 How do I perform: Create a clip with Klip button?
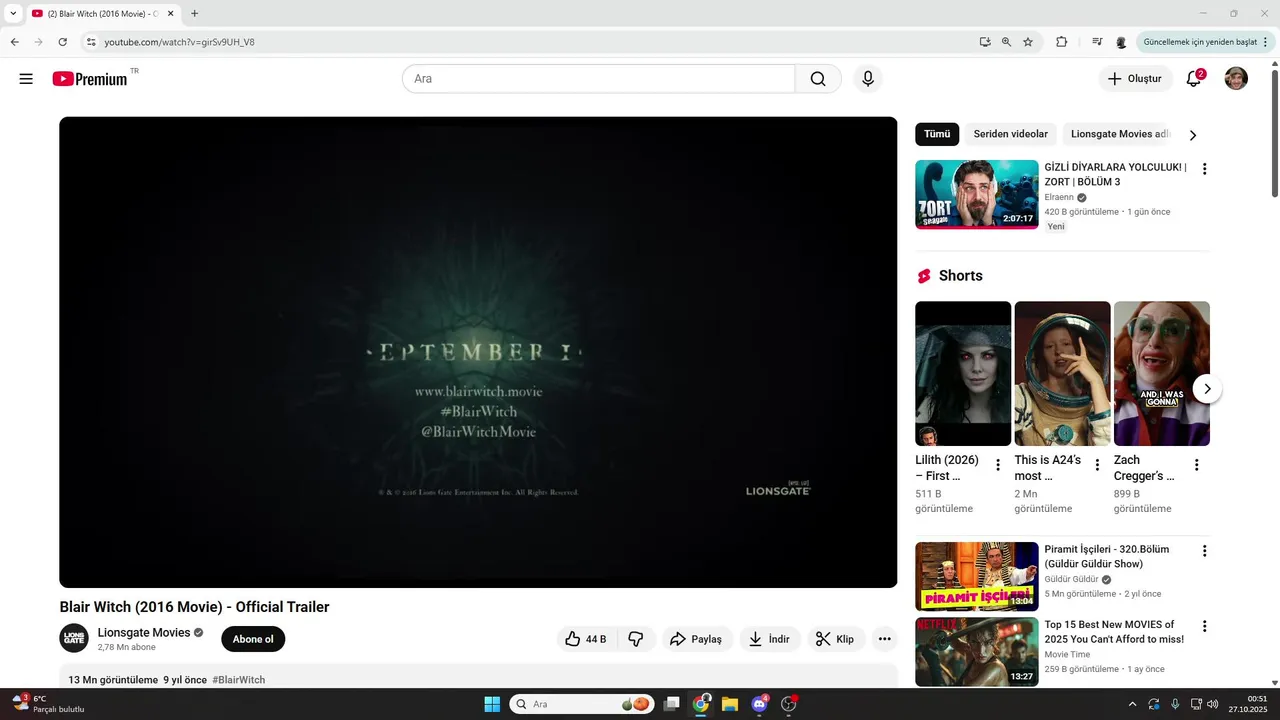[x=835, y=639]
